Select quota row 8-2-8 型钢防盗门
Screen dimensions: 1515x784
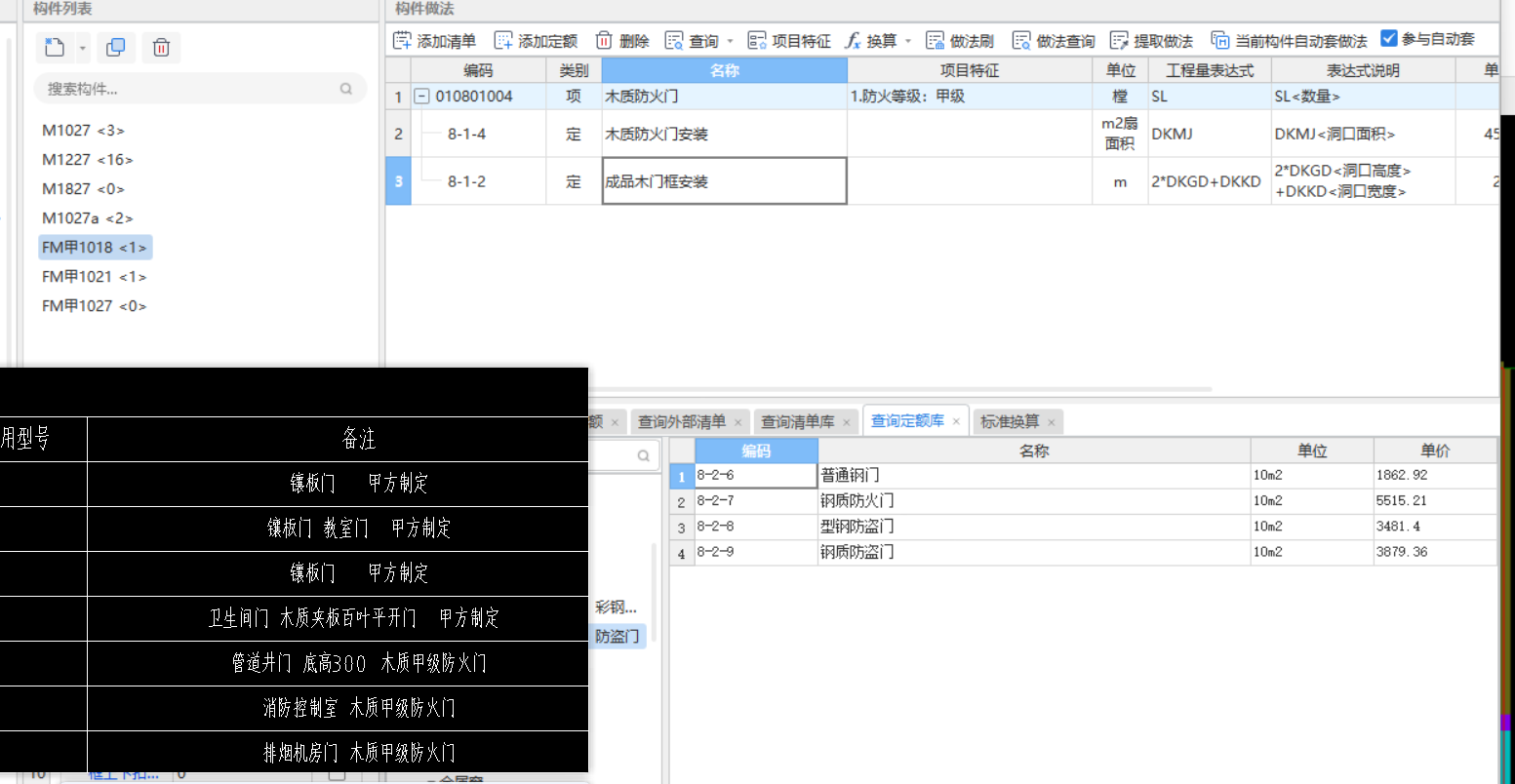pyautogui.click(x=1083, y=527)
